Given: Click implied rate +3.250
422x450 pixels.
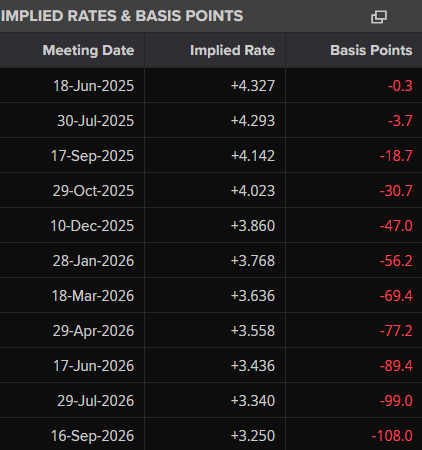Looking at the screenshot, I should (253, 436).
